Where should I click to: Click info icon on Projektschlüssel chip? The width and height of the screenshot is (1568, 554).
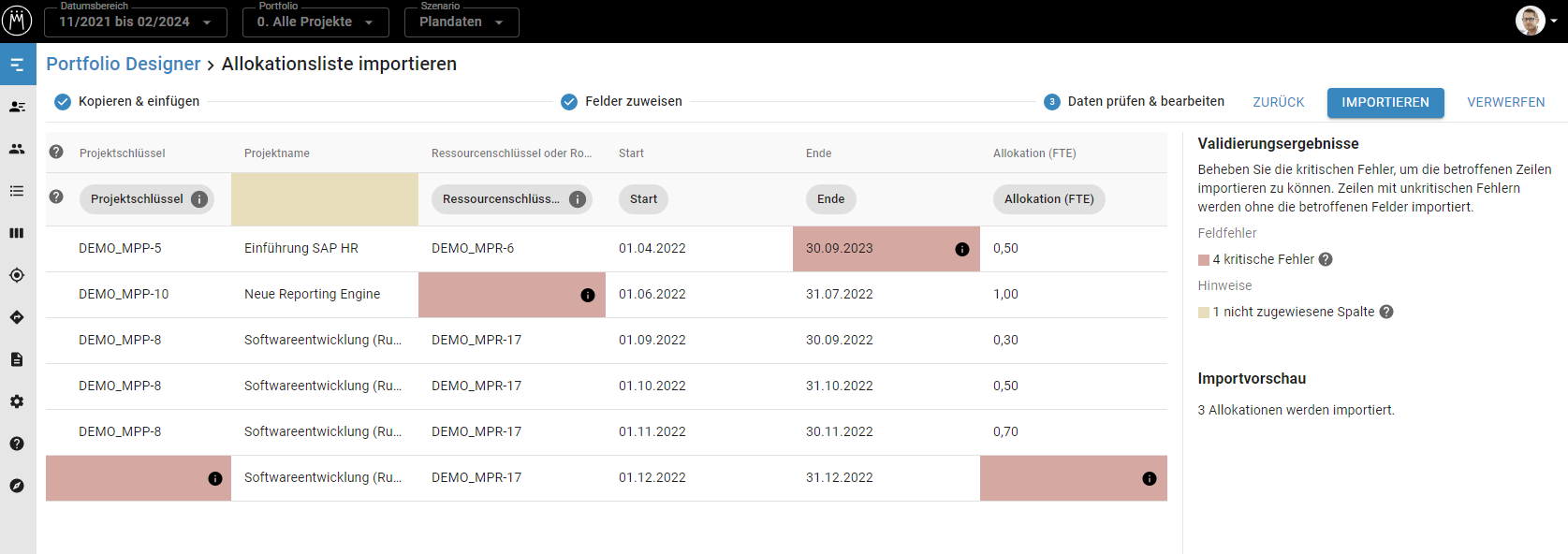(x=199, y=199)
